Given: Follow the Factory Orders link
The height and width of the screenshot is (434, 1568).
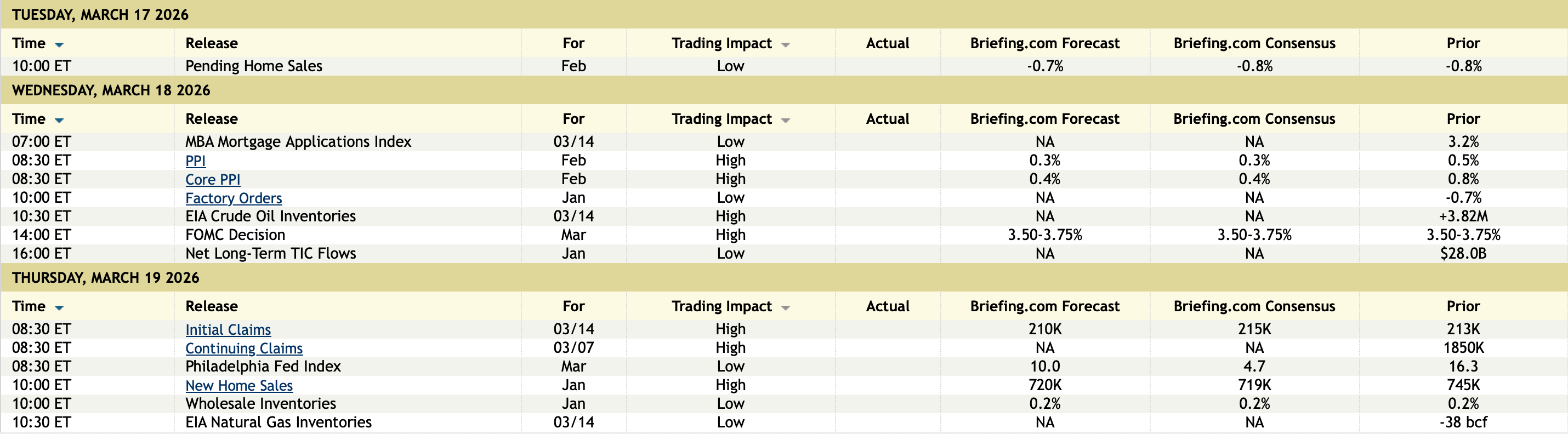Looking at the screenshot, I should (233, 198).
